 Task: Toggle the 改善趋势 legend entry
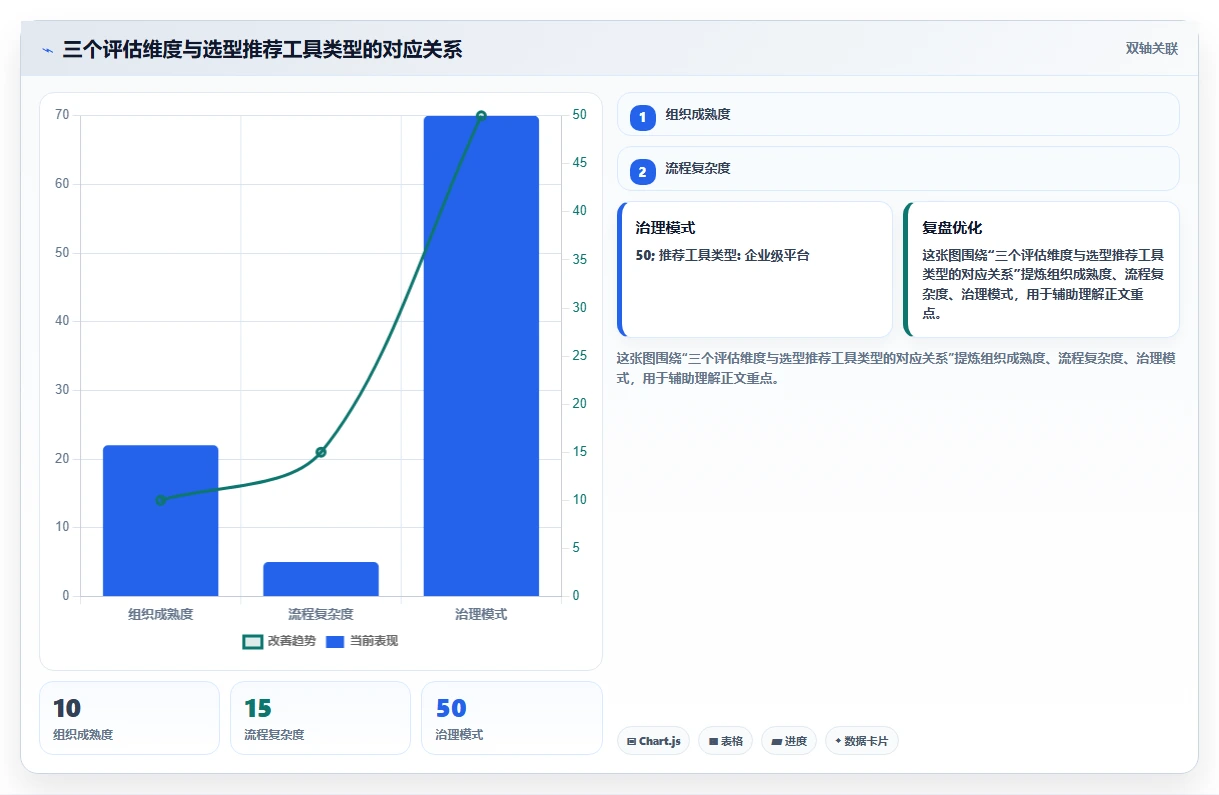pos(280,641)
